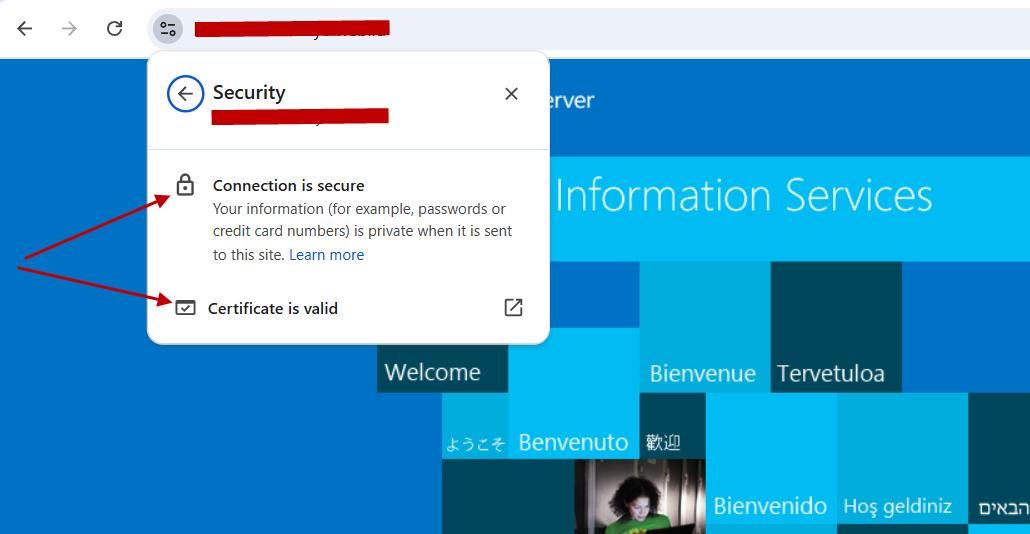Viewport: 1030px width, 534px height.
Task: Click the certificate checkmark icon
Action: point(185,307)
